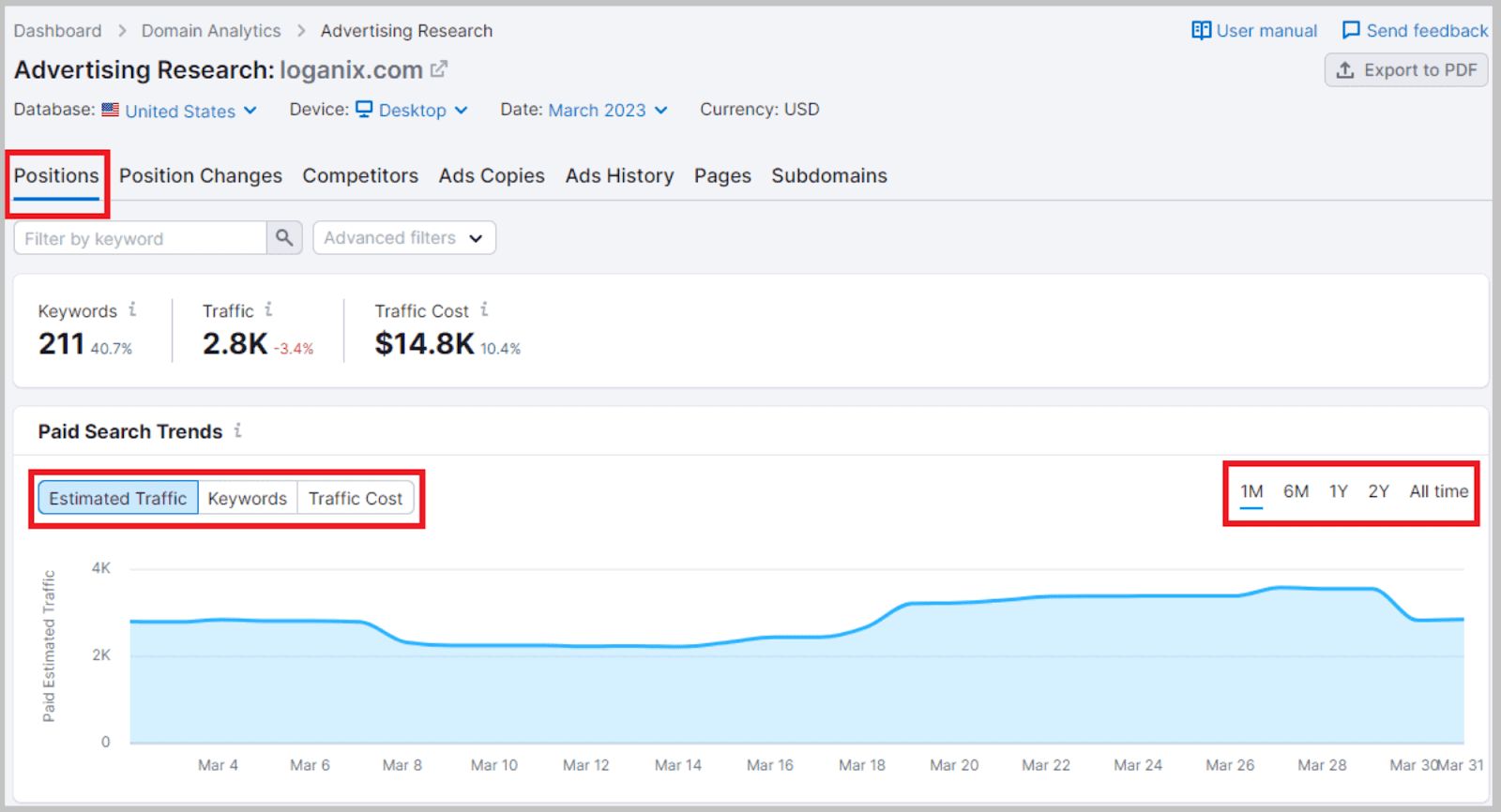Set chart range to 1Y
Screen dimensions: 1501x812
point(1338,491)
